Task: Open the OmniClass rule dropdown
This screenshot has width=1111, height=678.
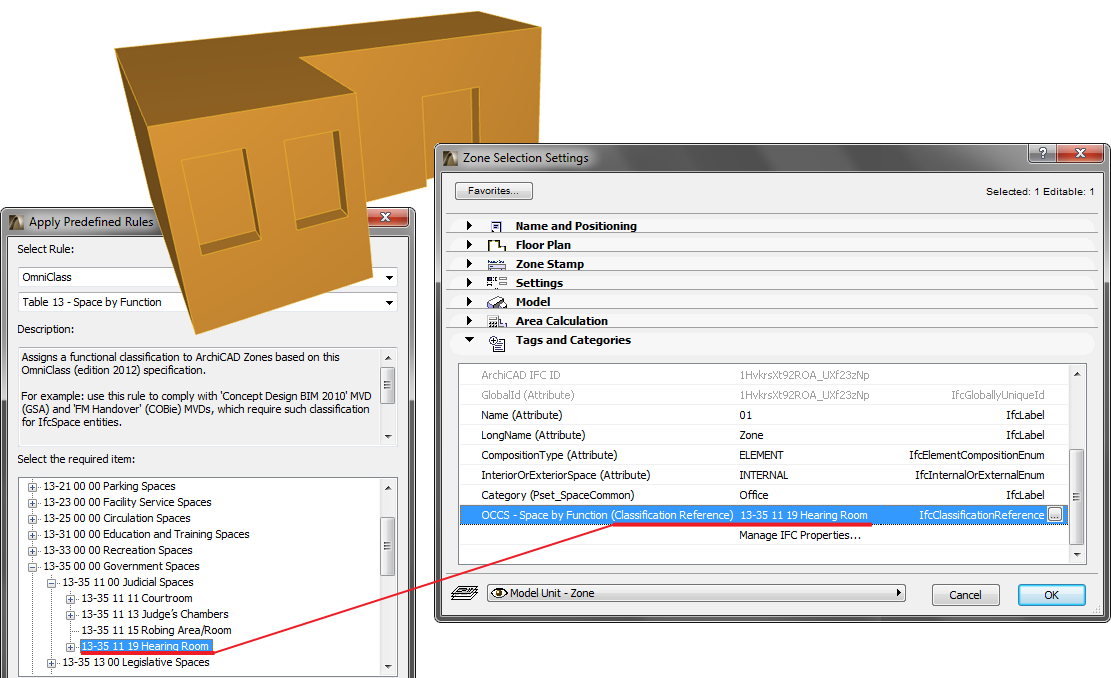Action: (389, 278)
